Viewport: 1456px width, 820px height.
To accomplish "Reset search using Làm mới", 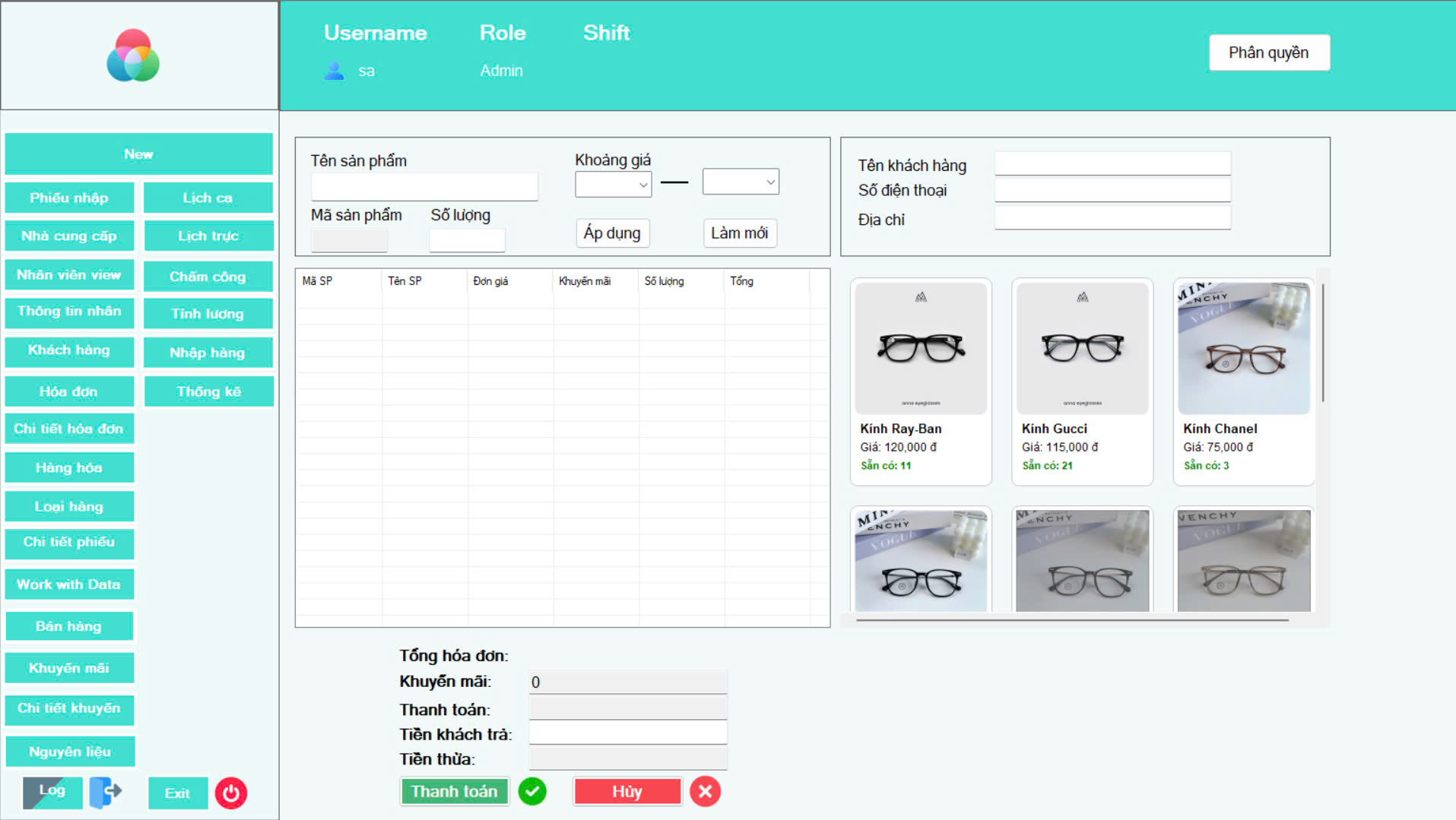I will 739,233.
